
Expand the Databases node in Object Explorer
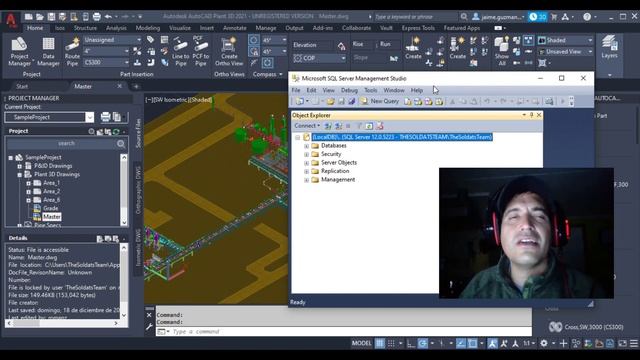306,146
